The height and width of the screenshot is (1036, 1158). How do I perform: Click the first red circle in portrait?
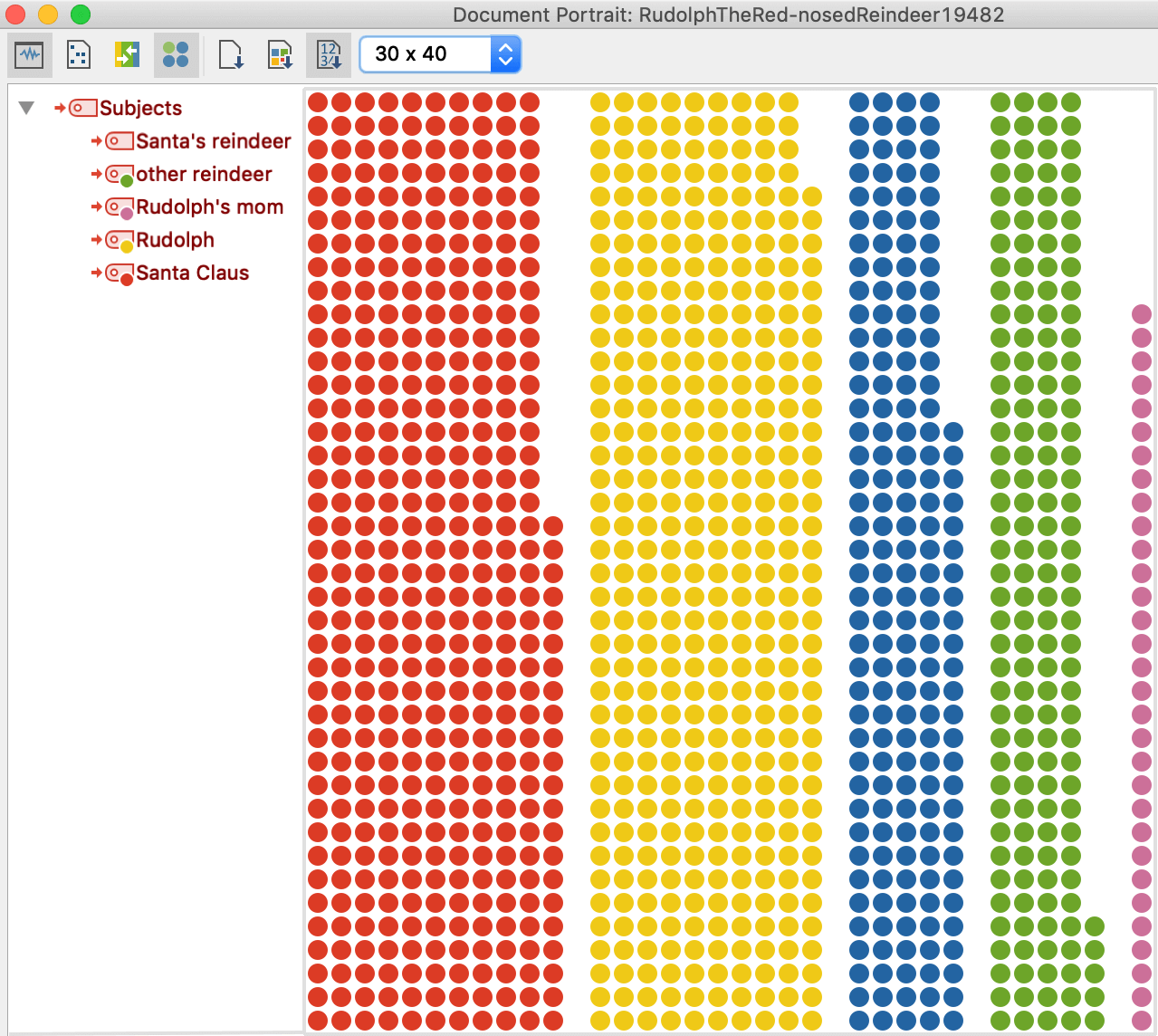pos(318,102)
